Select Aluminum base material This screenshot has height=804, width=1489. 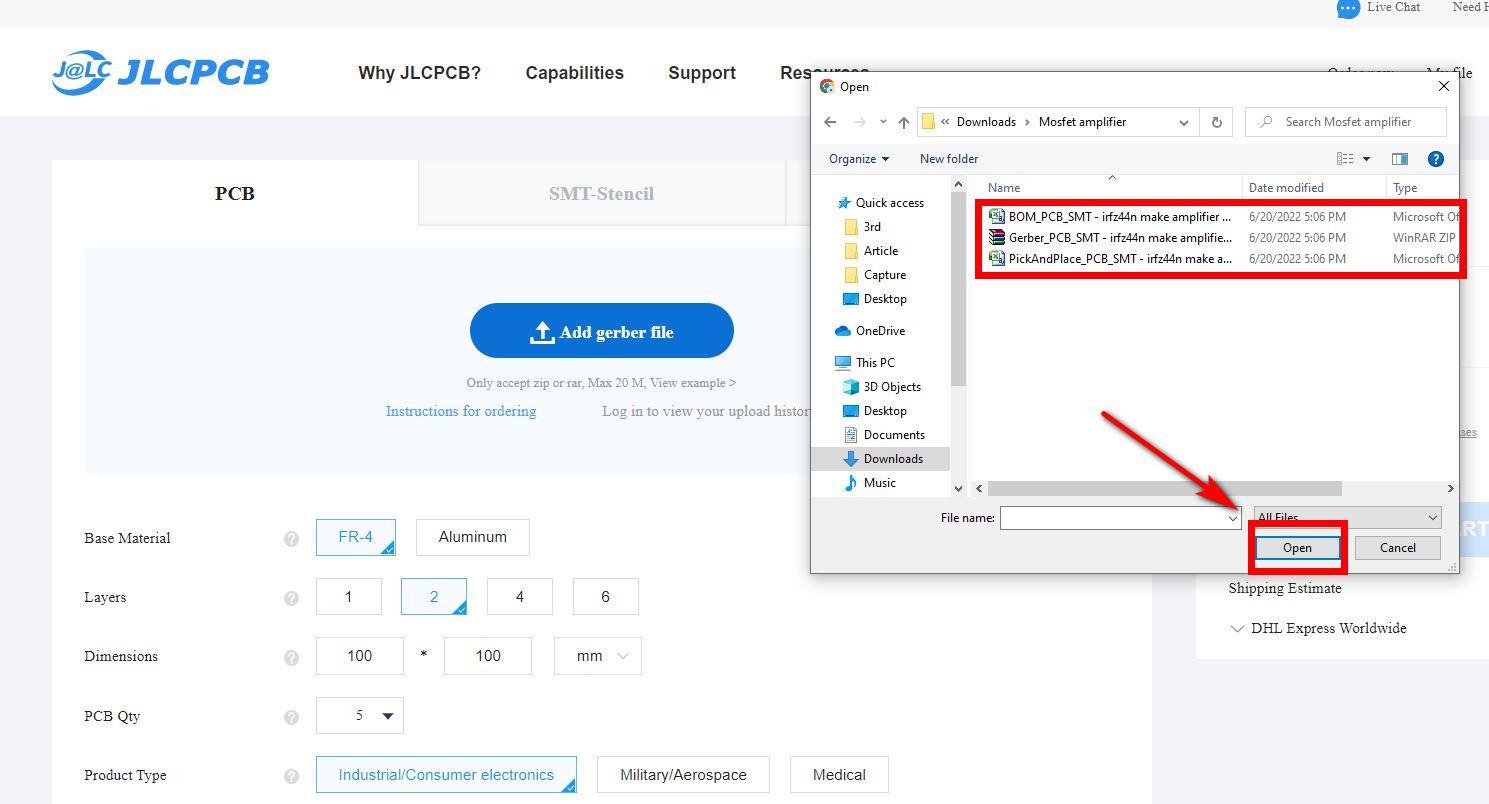472,537
